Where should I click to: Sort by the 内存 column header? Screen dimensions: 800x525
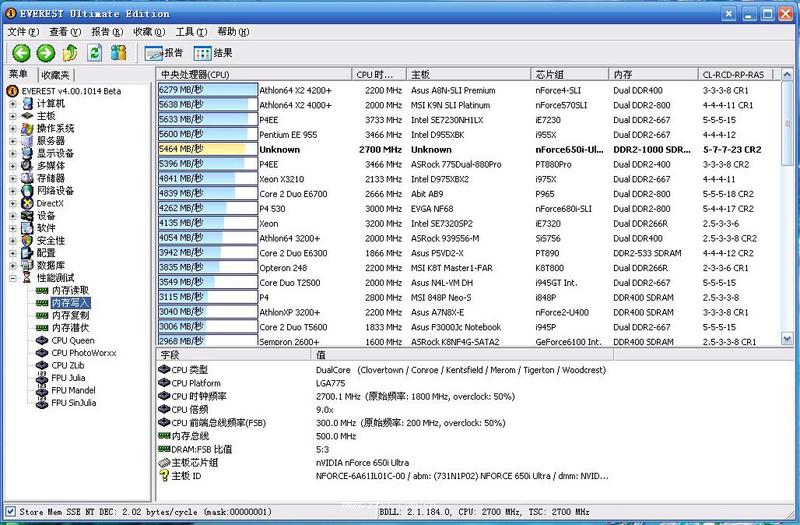click(653, 74)
